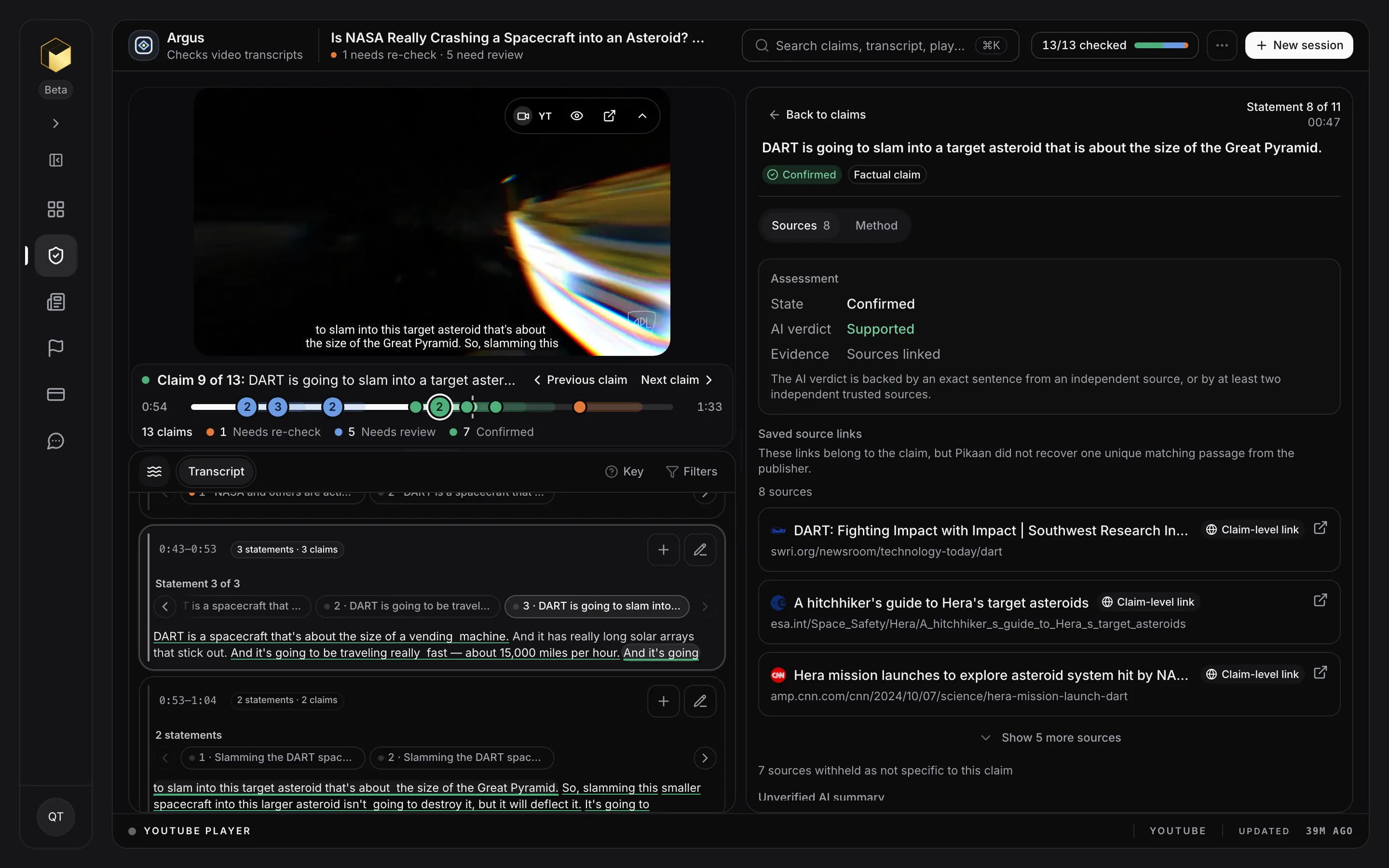Open the Key legend

click(x=625, y=471)
